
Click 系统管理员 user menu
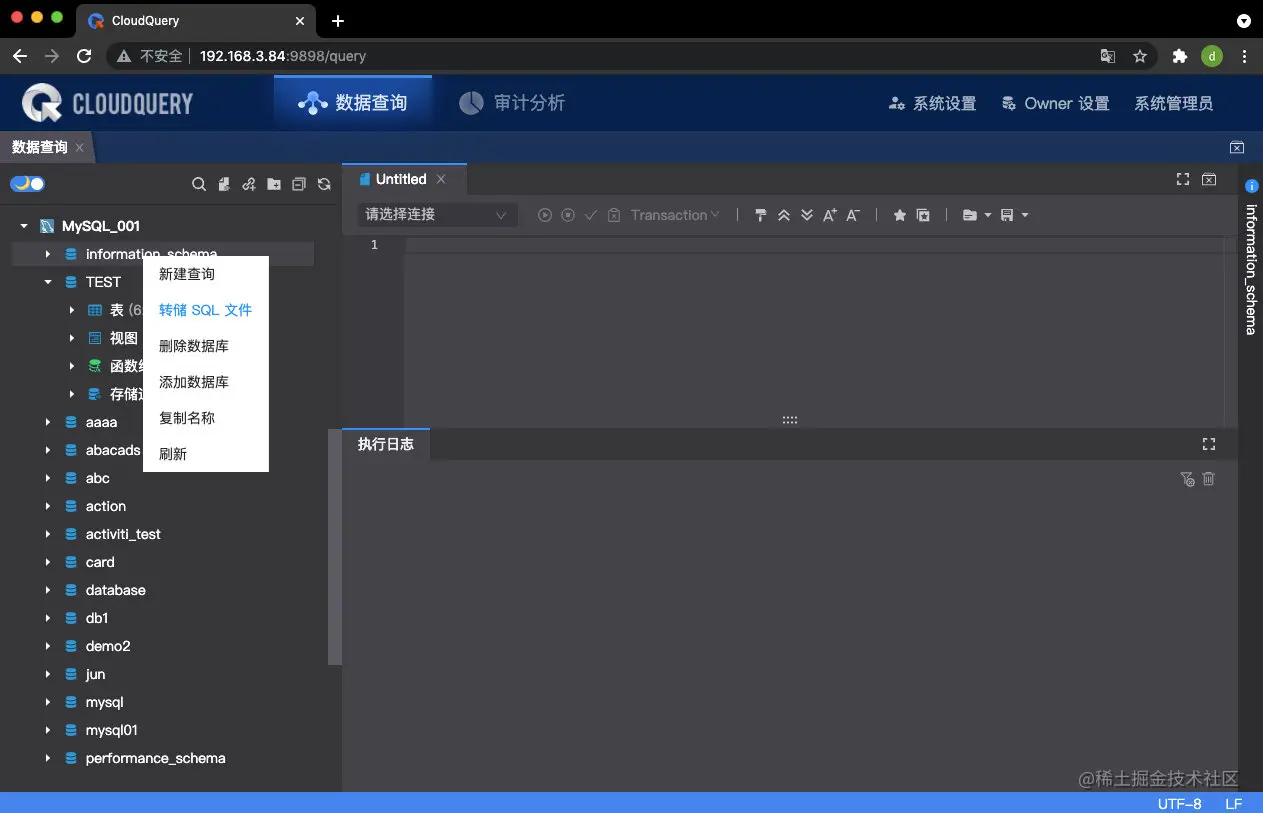(x=1173, y=104)
